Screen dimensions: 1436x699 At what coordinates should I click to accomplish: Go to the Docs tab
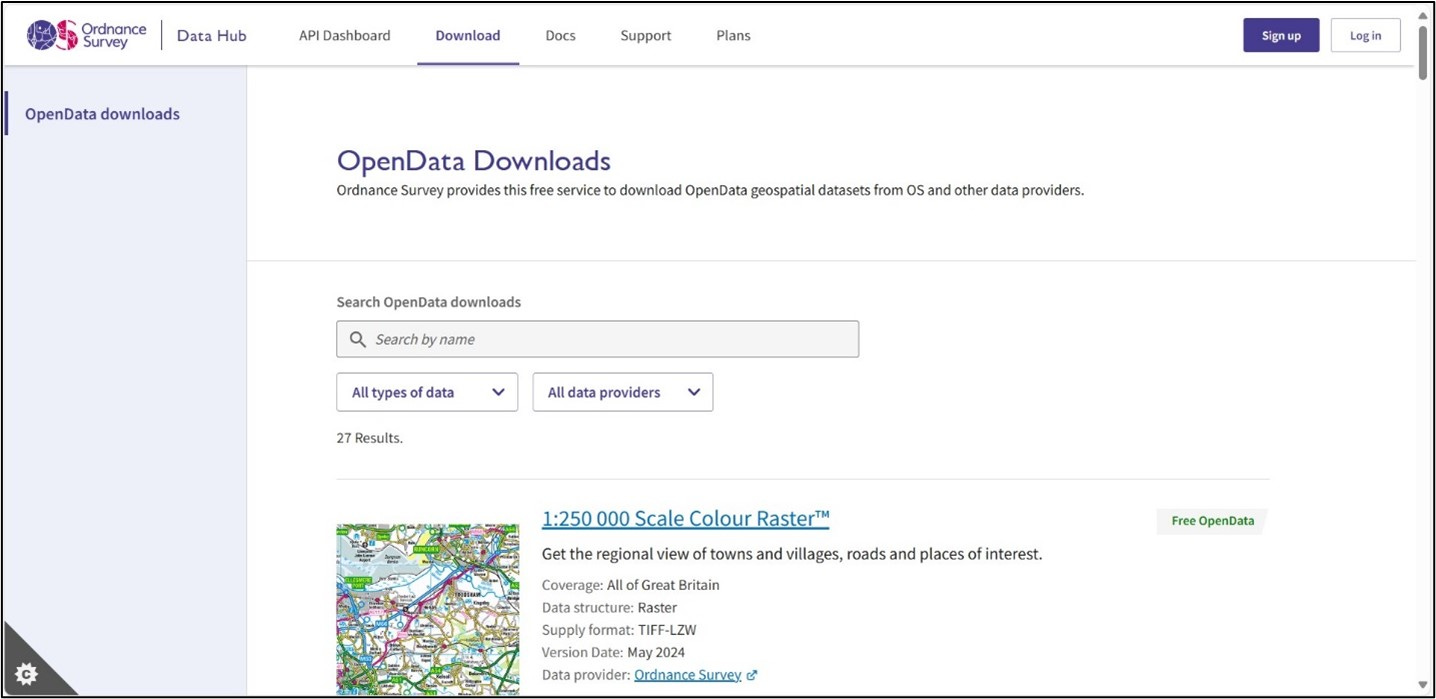[x=560, y=35]
